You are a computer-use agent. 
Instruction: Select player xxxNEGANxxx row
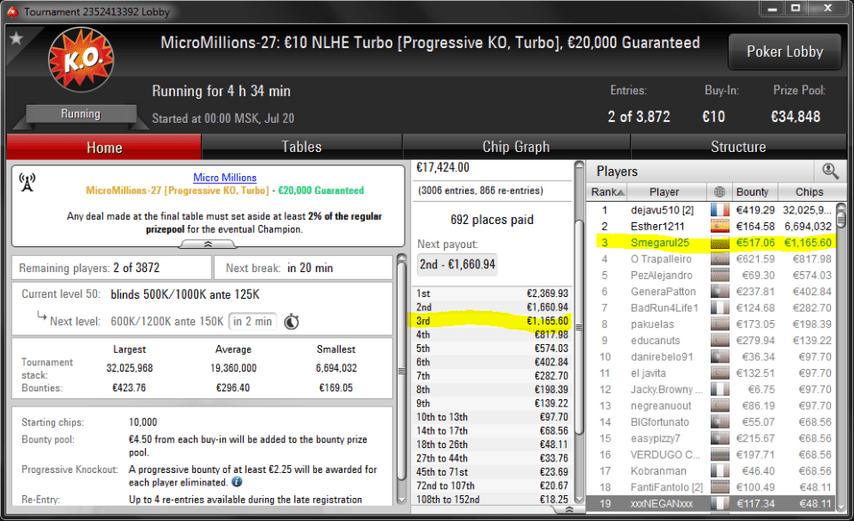coord(711,504)
